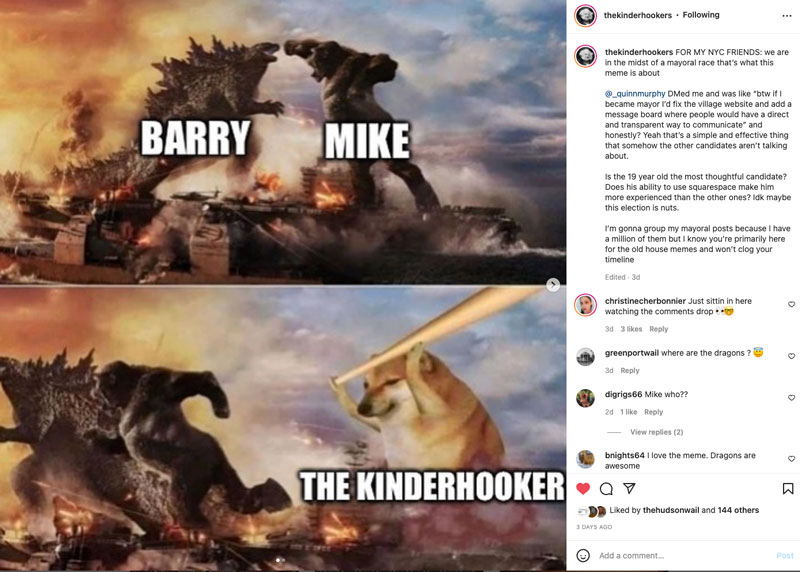This screenshot has height=572, width=800.
Task: Like christinecherbonnier's comment heart
Action: coord(791,304)
